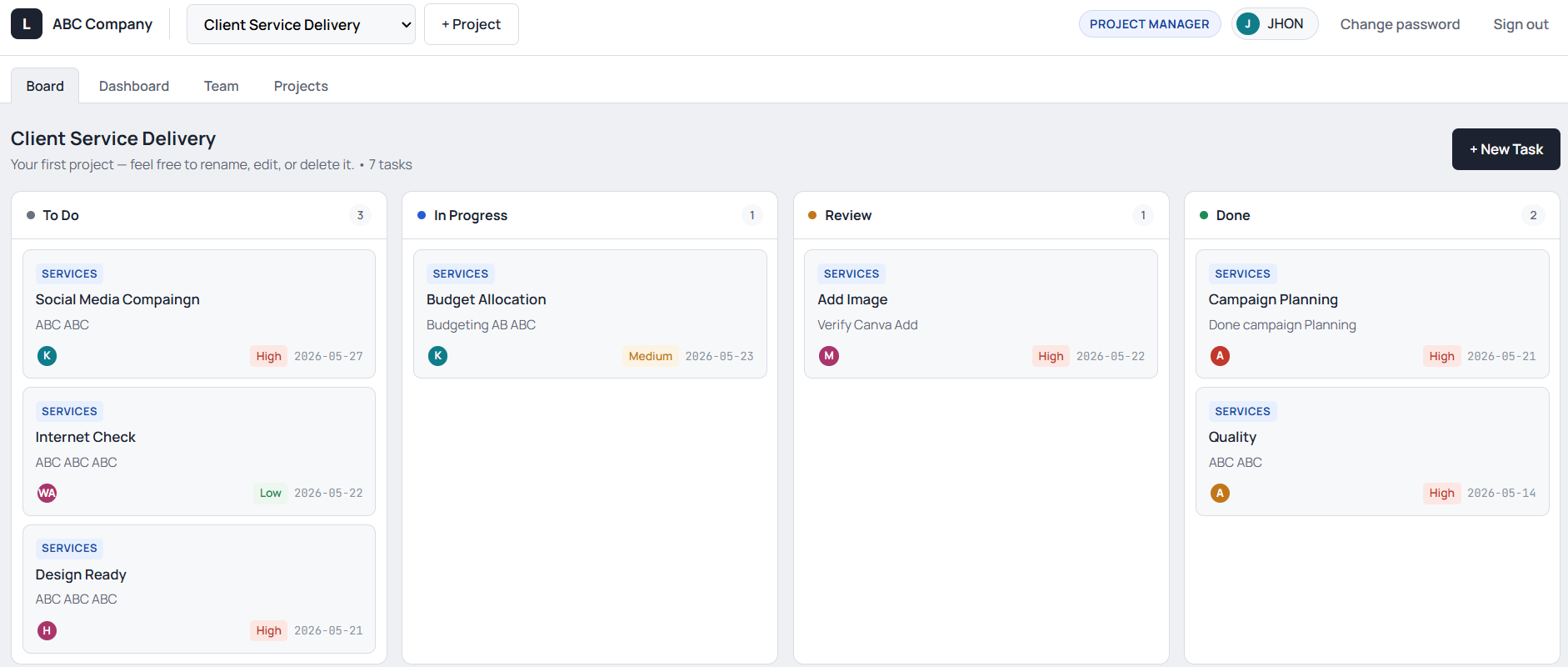Create a task with + New Task
This screenshot has height=667, width=1568.
(1506, 149)
